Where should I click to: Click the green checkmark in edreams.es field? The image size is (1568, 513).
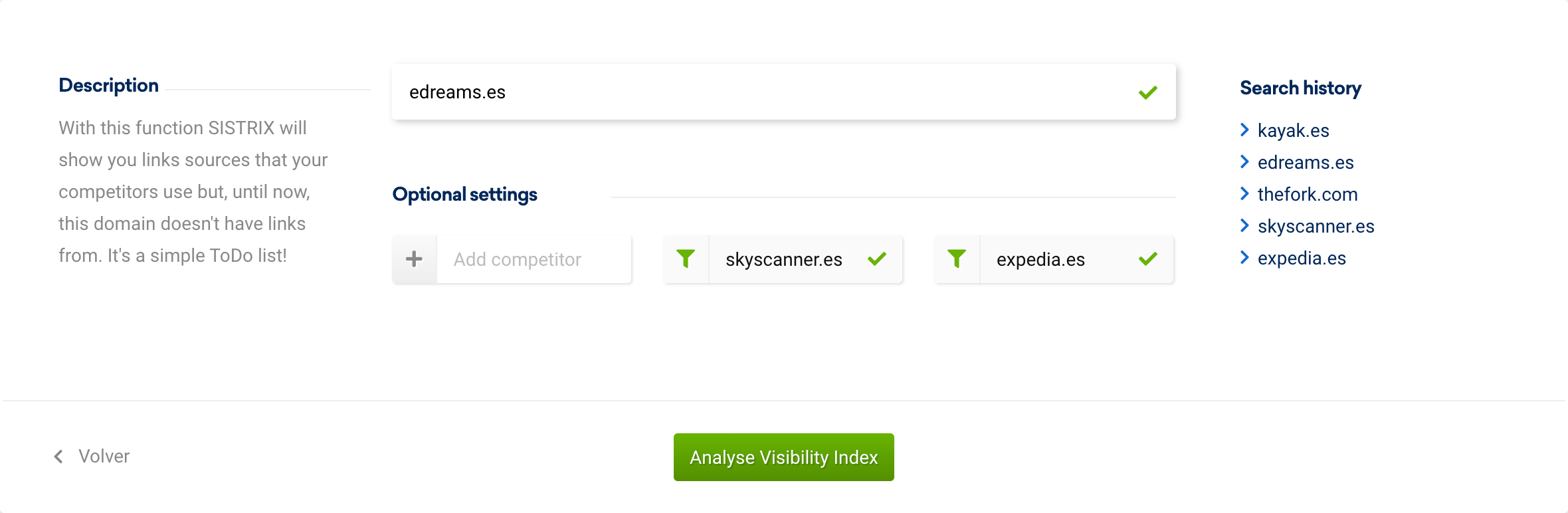tap(1148, 92)
